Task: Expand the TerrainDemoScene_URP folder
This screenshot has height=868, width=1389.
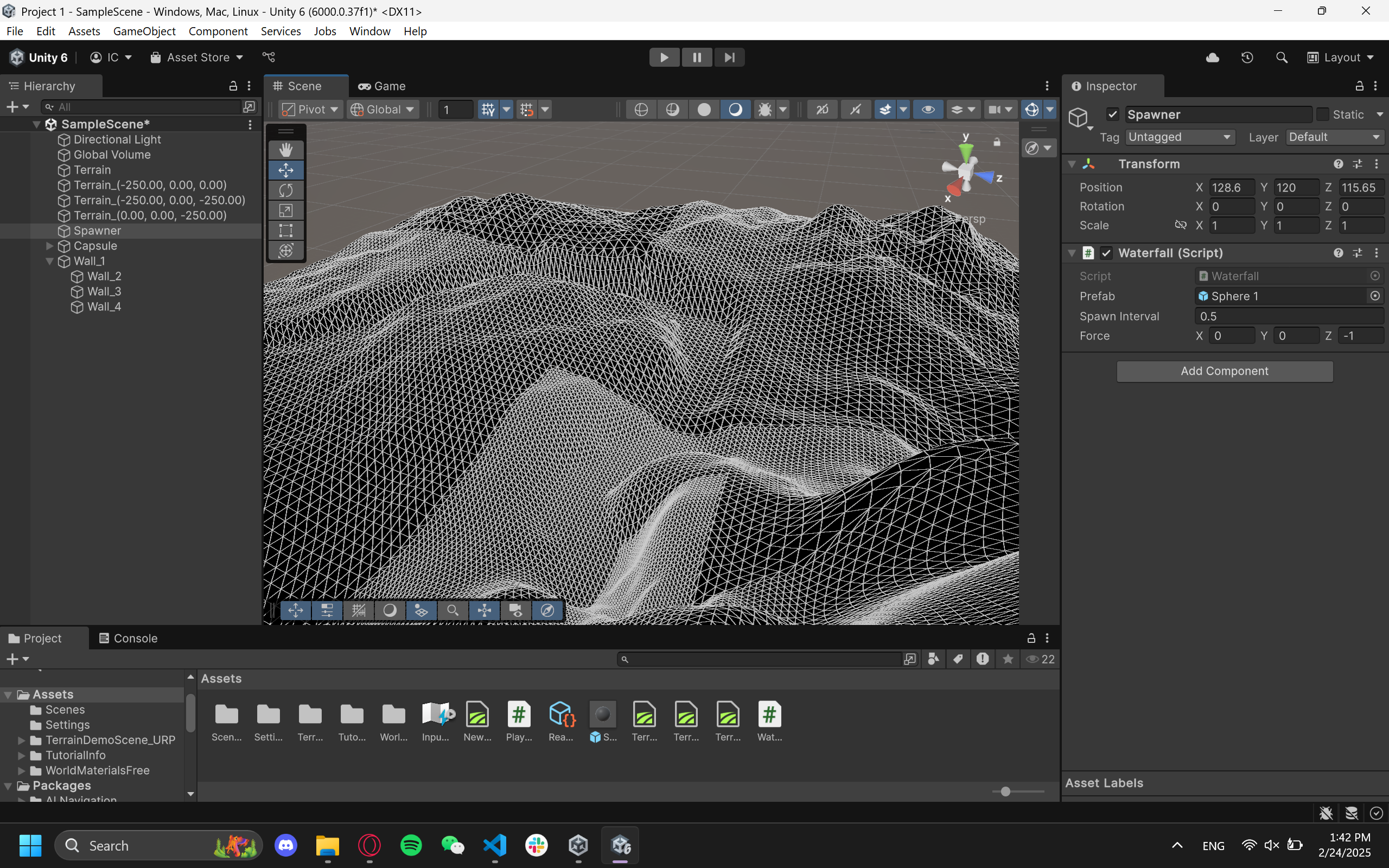Action: tap(21, 740)
